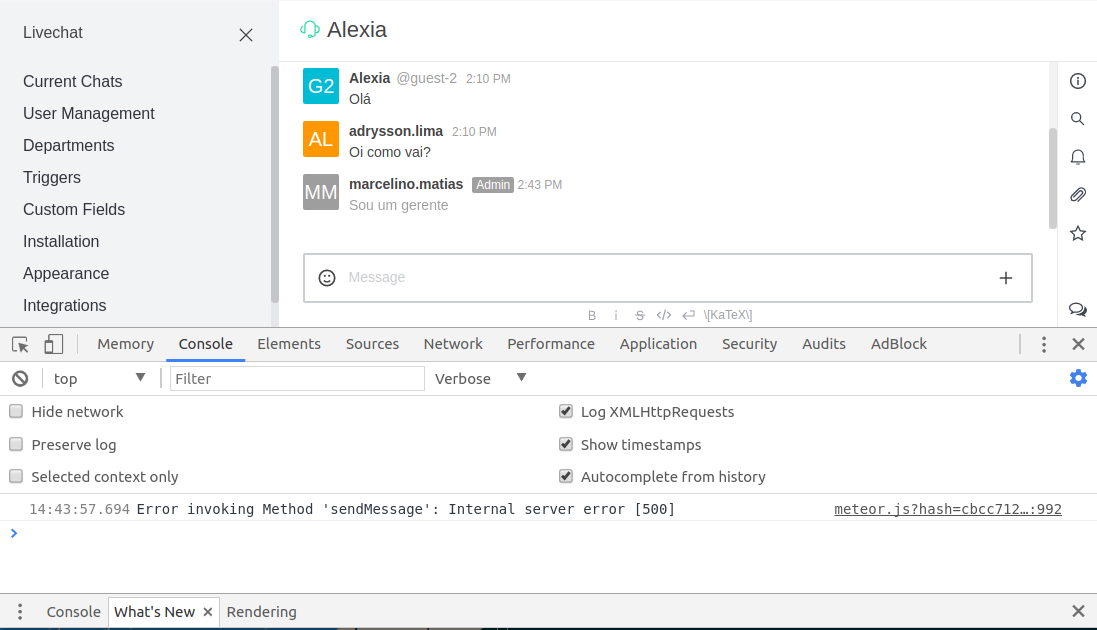Apply strikethrough formatting icon
Viewport: 1097px width, 630px height.
click(639, 315)
